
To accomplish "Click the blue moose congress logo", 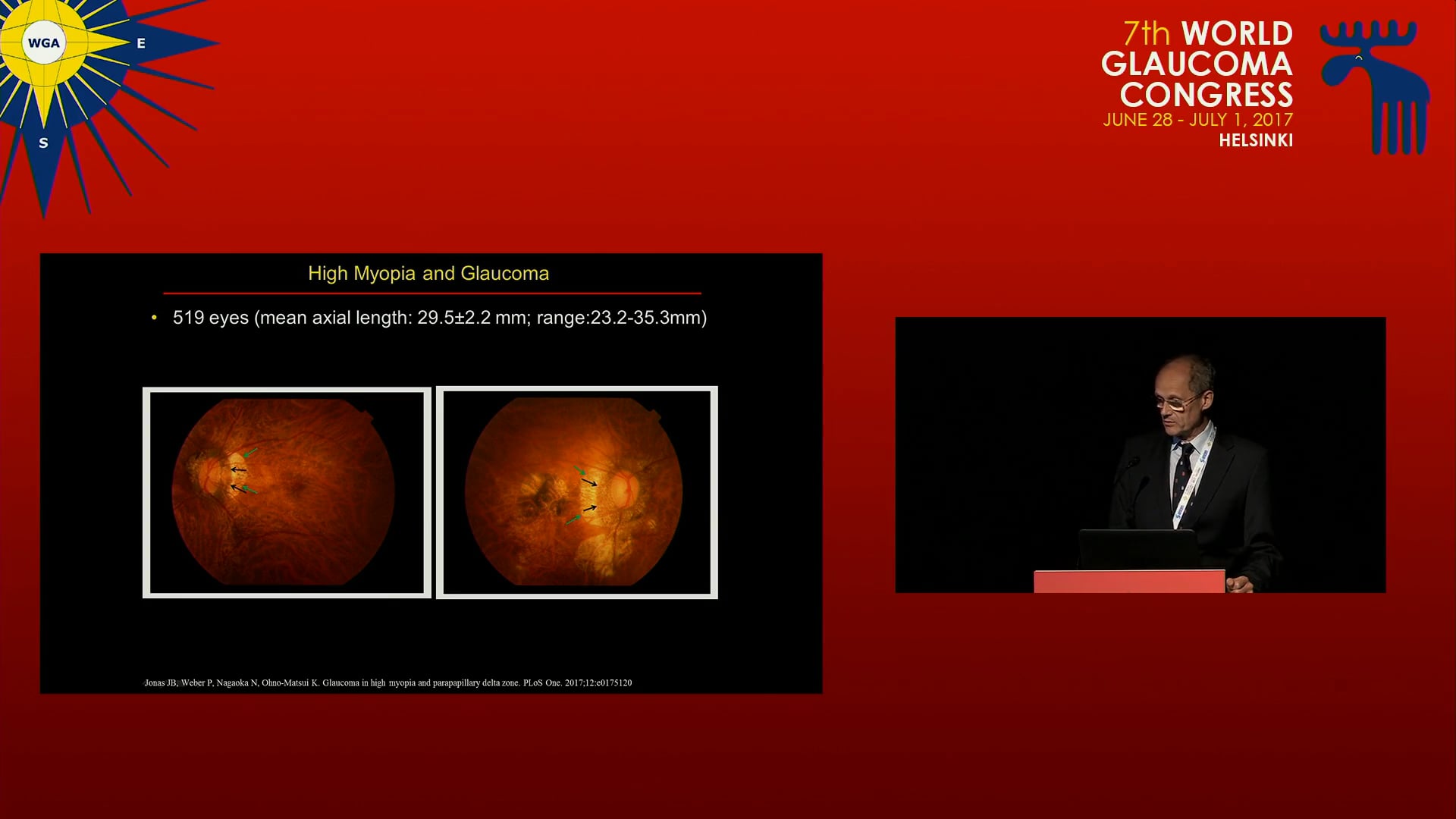I will 1375,86.
